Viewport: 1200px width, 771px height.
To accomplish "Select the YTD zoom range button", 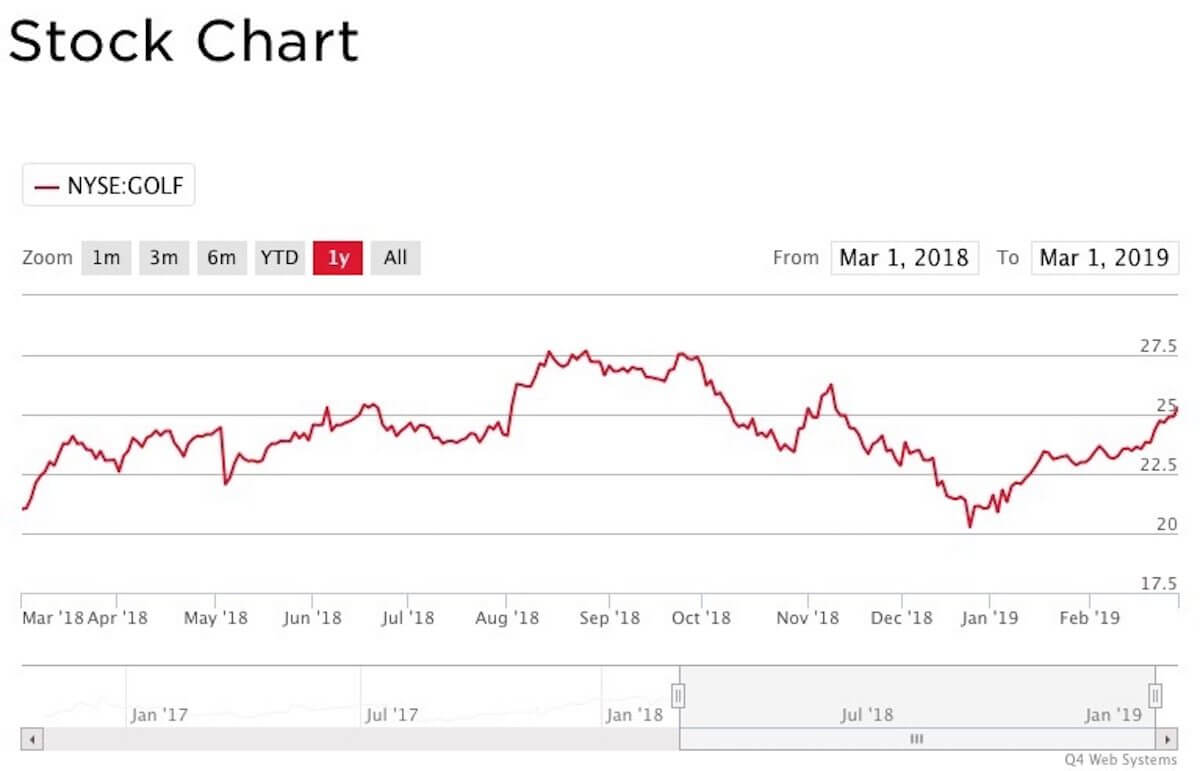I will point(280,257).
